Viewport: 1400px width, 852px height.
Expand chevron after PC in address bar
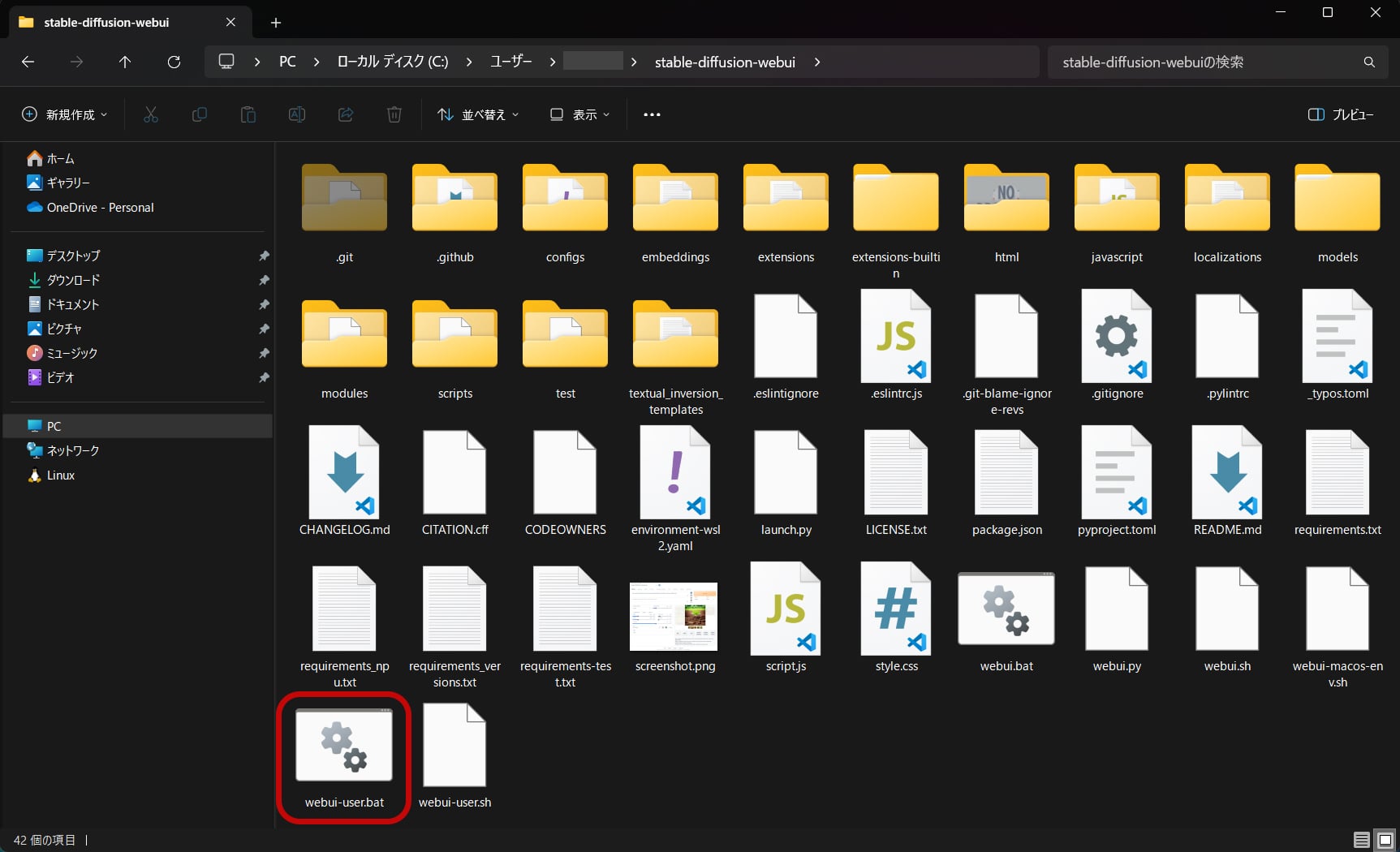(x=317, y=62)
